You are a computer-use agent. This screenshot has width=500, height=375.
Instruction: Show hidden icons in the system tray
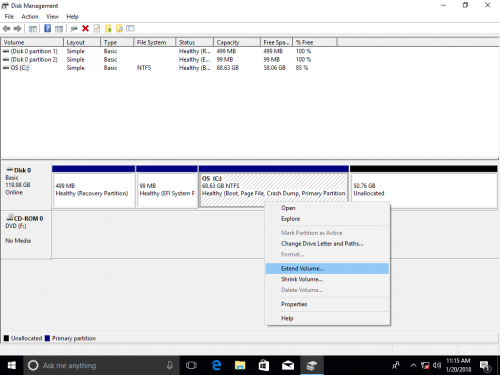pyautogui.click(x=413, y=365)
